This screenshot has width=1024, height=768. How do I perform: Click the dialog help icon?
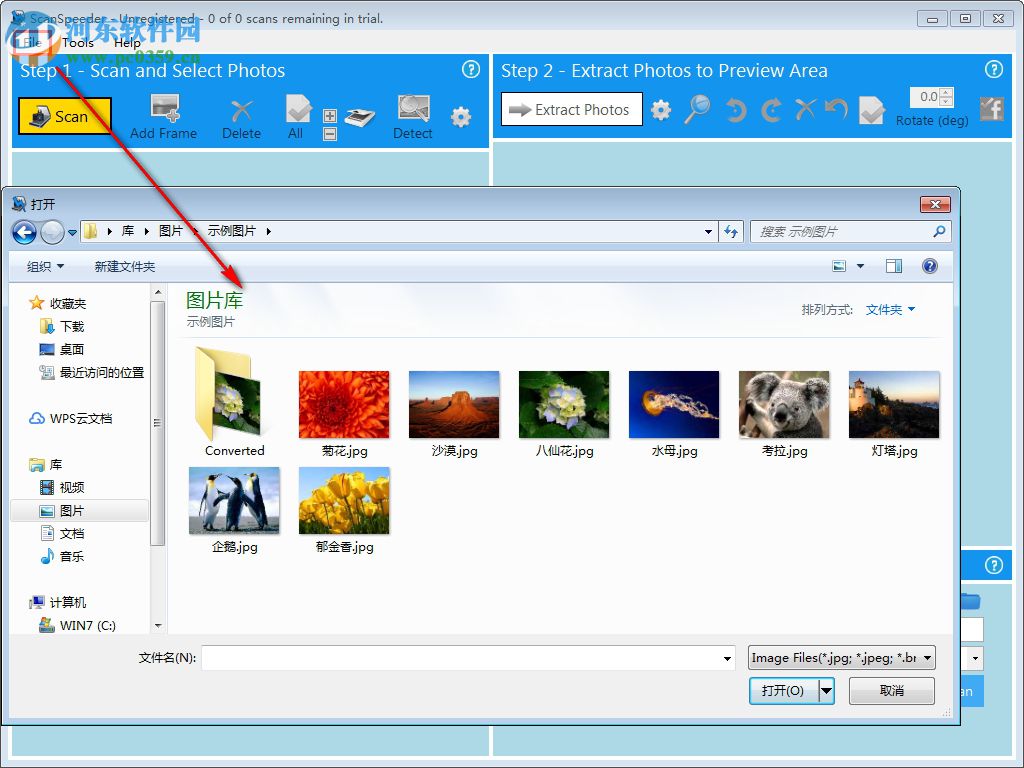click(930, 266)
